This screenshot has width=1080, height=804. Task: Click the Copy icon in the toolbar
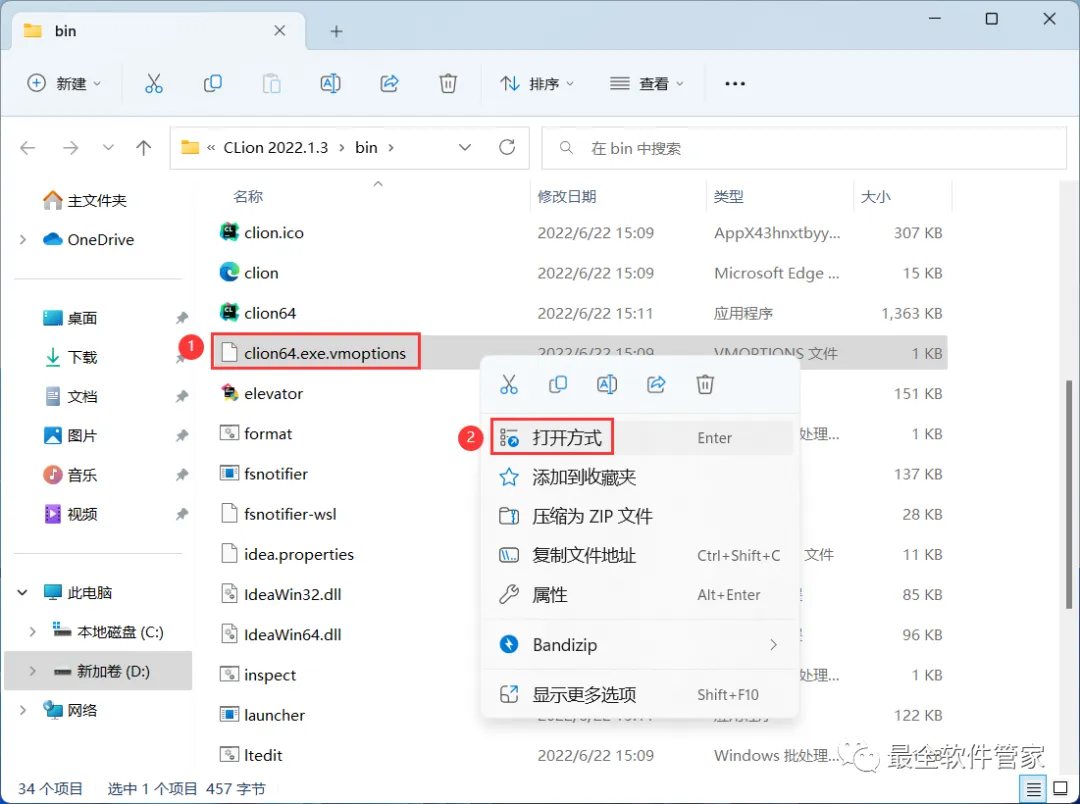[x=213, y=83]
